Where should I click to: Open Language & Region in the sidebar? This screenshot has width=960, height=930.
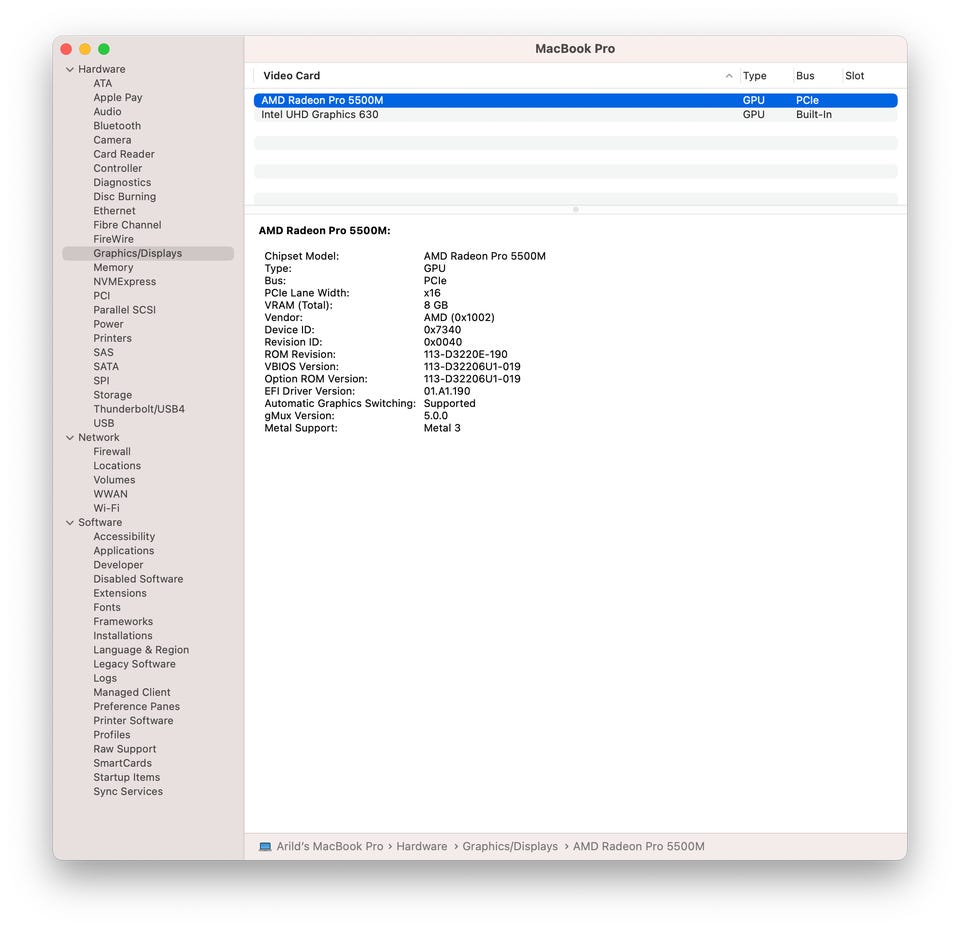[x=141, y=650]
